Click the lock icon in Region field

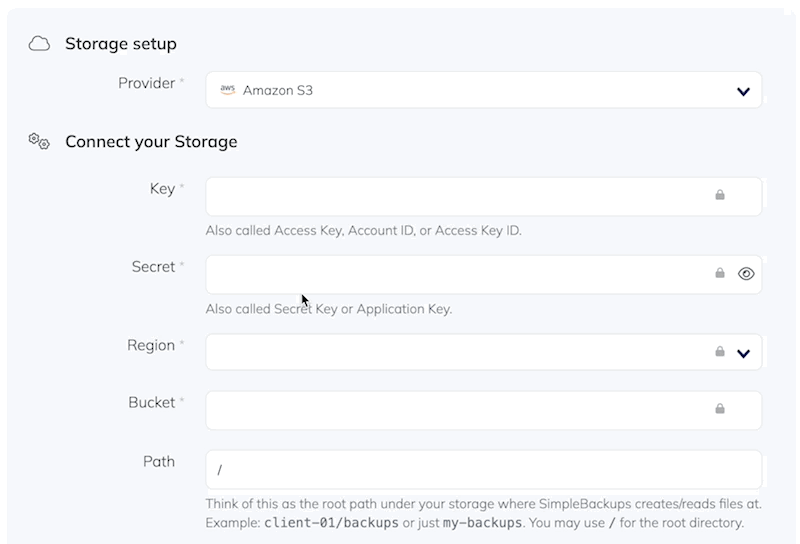(x=720, y=351)
